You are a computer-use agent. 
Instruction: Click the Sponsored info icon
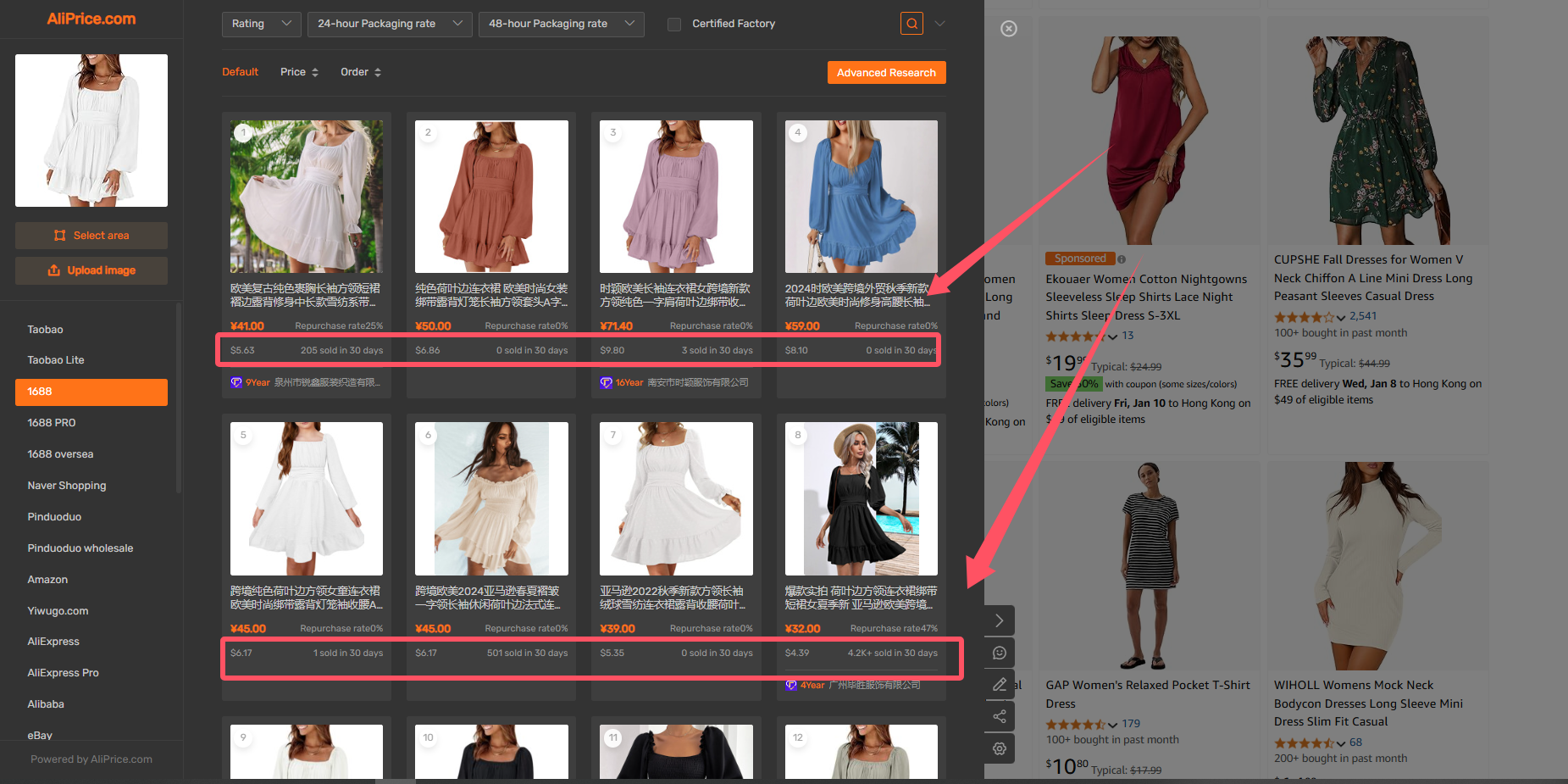tap(1122, 259)
